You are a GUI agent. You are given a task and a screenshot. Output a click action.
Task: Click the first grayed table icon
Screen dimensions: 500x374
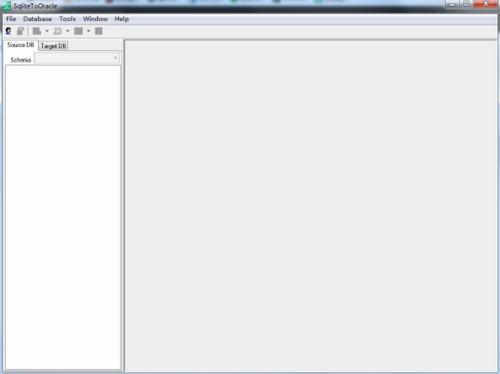(37, 31)
